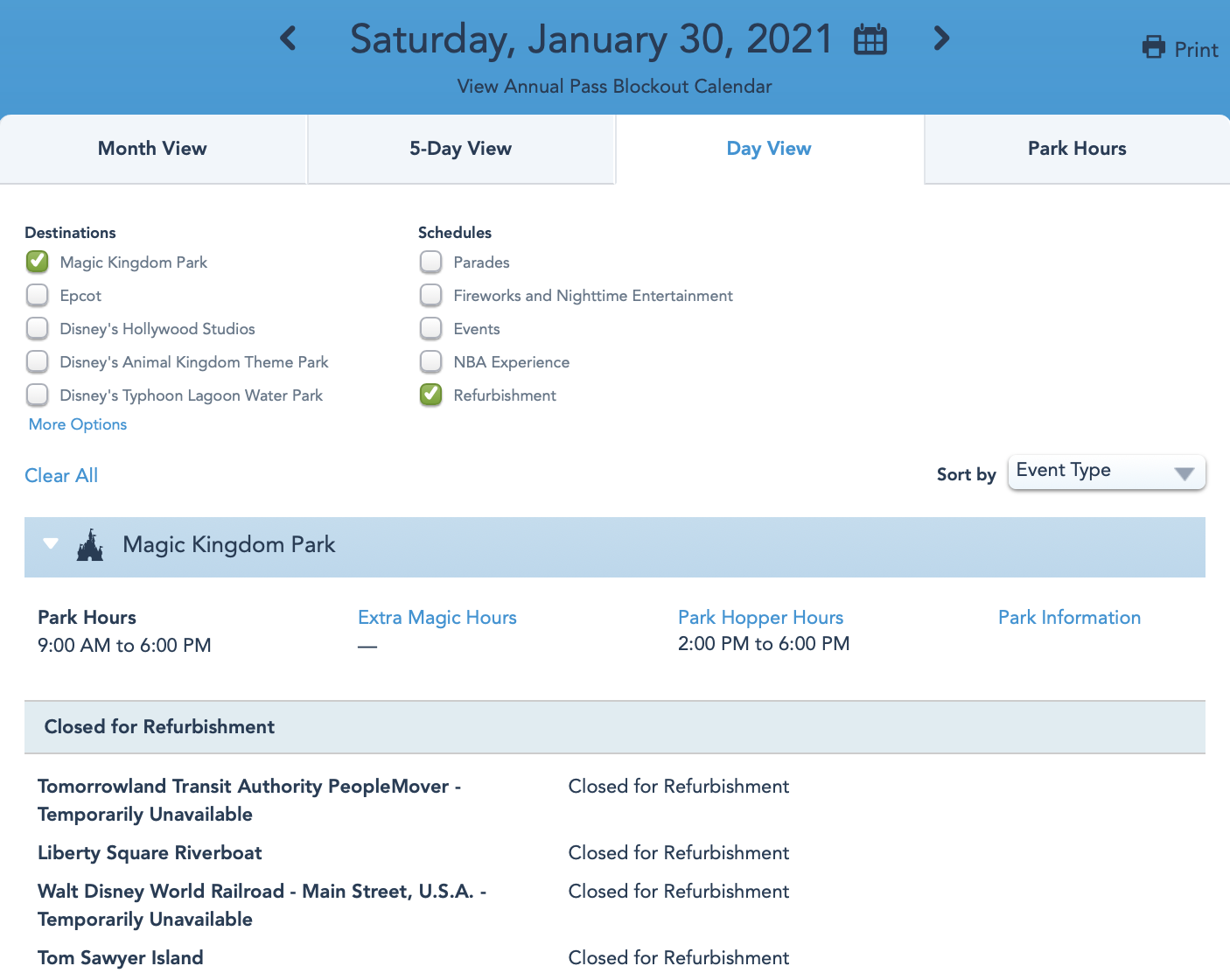Viewport: 1230px width, 980px height.
Task: Uncheck the Refurbishment schedule checkbox
Action: click(x=431, y=395)
